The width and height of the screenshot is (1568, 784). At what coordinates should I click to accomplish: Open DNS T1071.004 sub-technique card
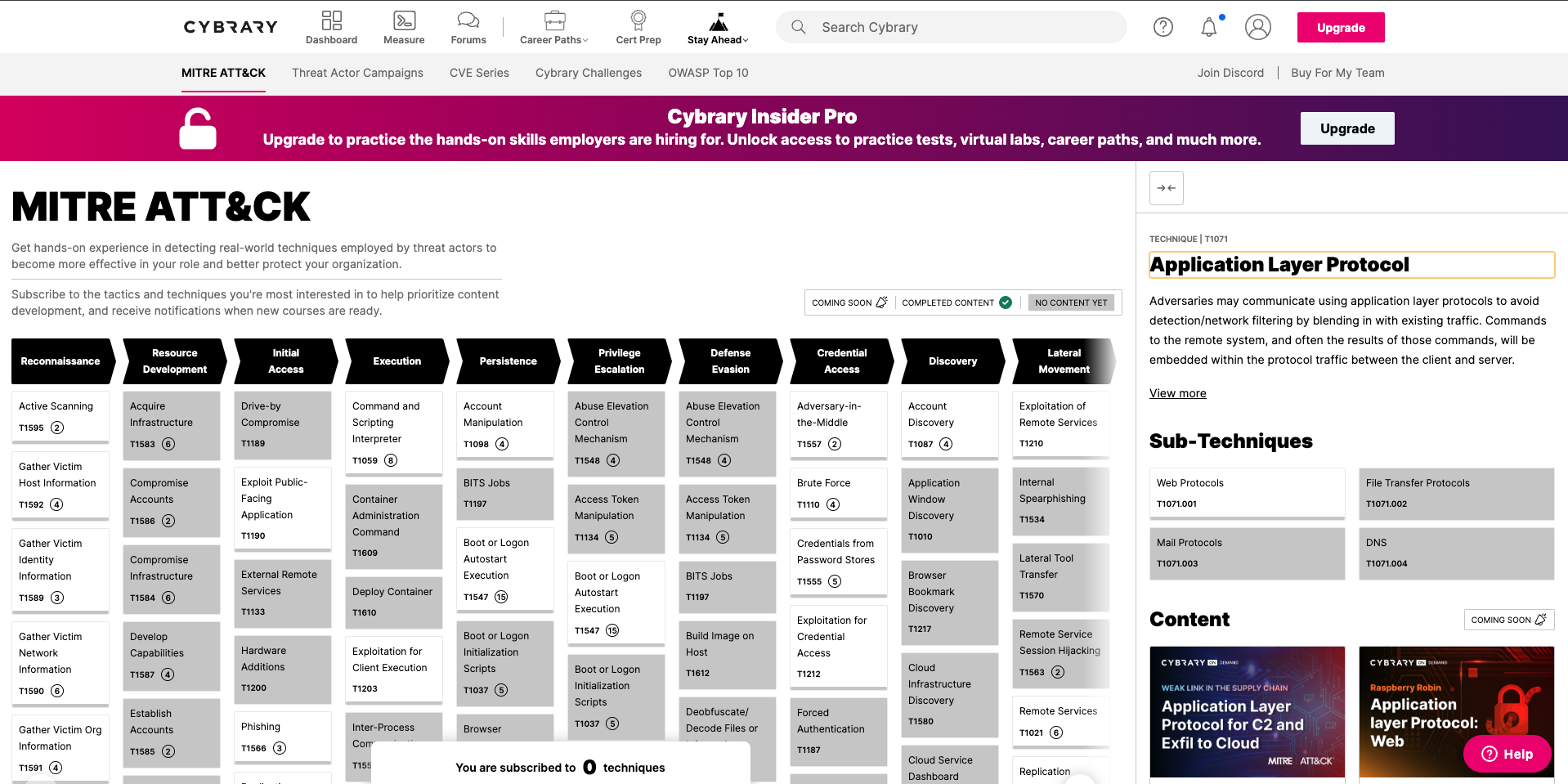1456,553
